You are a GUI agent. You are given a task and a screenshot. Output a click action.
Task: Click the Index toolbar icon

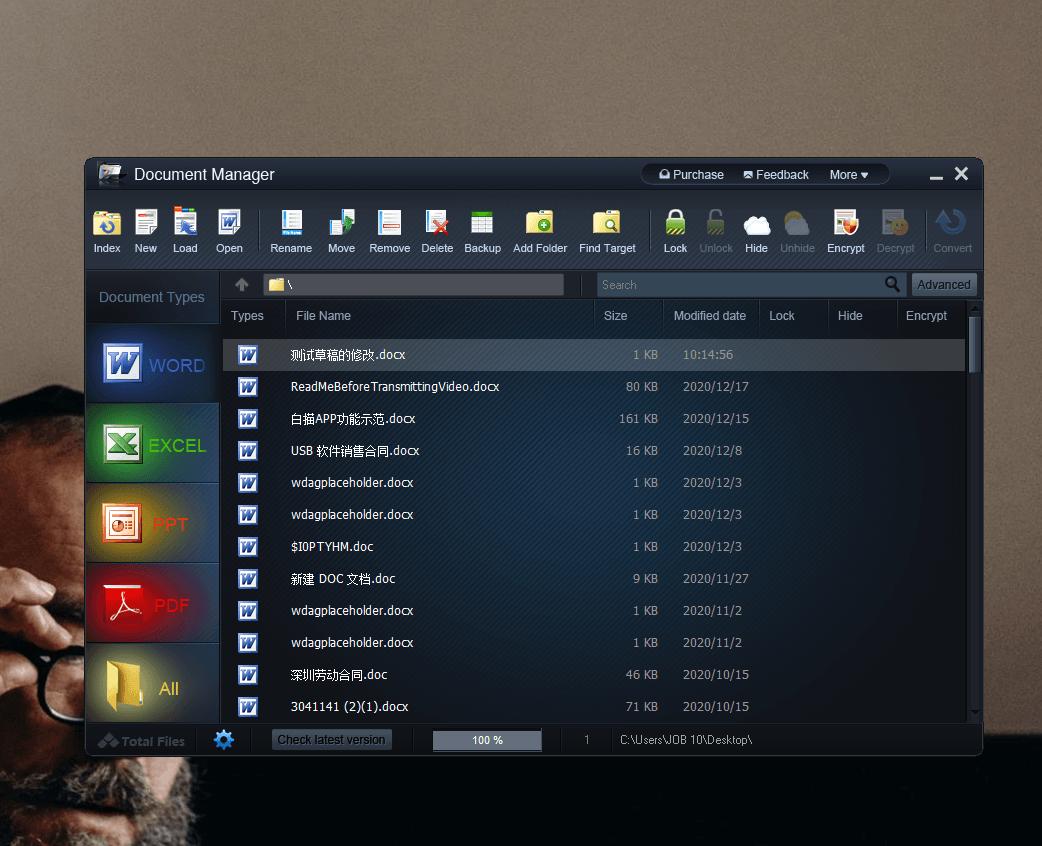107,223
